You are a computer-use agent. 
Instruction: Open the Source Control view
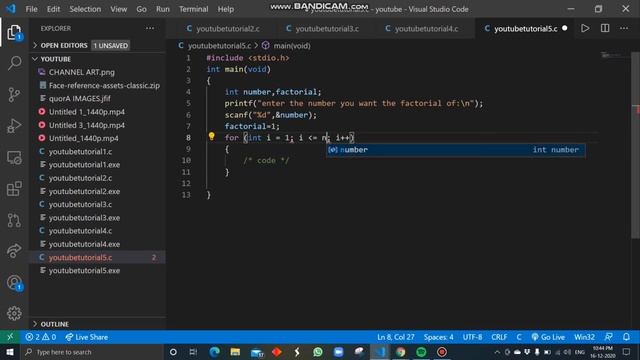click(14, 95)
